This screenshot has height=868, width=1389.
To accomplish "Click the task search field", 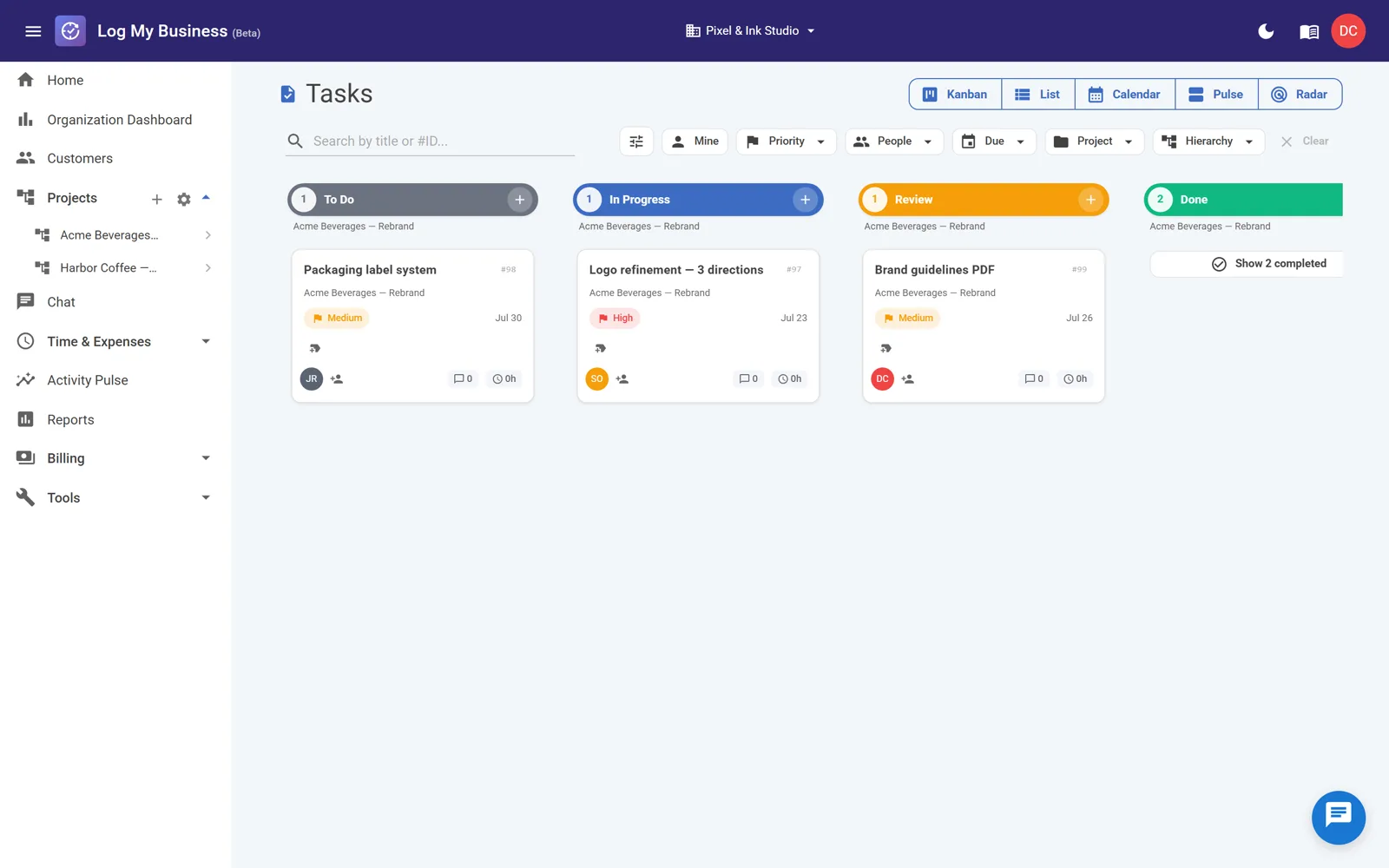I will 431,141.
